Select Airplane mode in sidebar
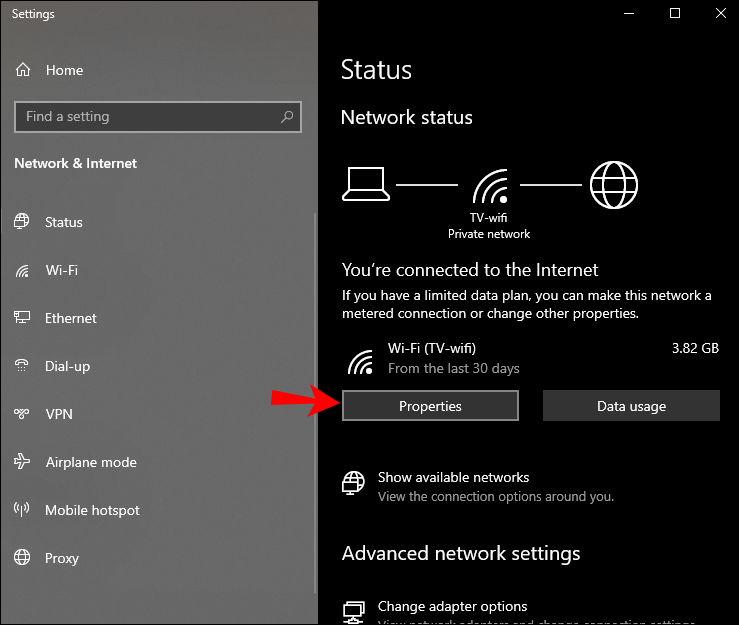Image resolution: width=739 pixels, height=625 pixels. pyautogui.click(x=91, y=462)
